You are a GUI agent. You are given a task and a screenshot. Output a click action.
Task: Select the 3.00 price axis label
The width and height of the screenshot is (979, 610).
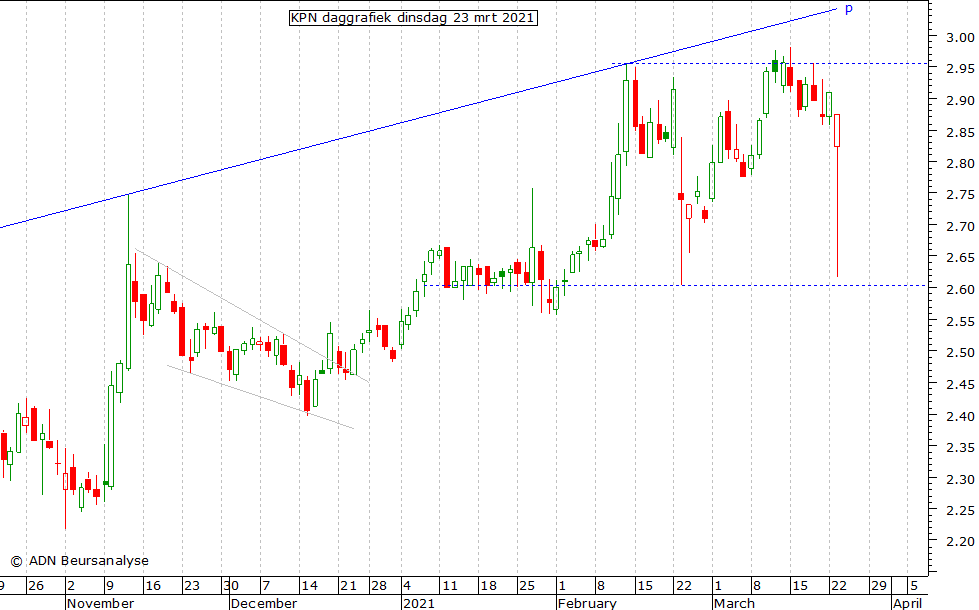point(960,37)
